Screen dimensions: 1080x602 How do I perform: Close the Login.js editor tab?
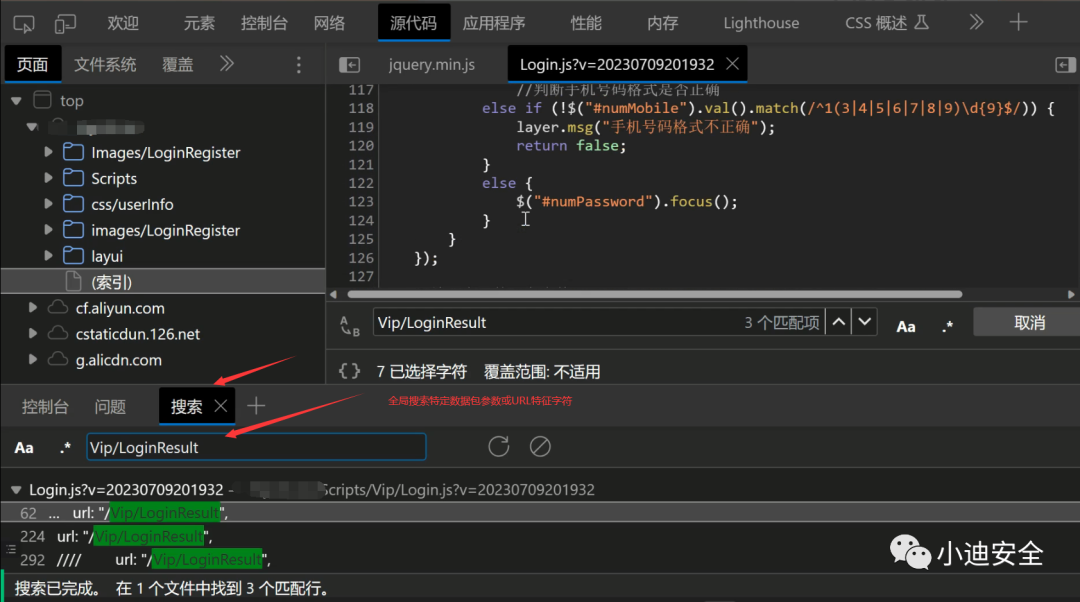tap(733, 64)
